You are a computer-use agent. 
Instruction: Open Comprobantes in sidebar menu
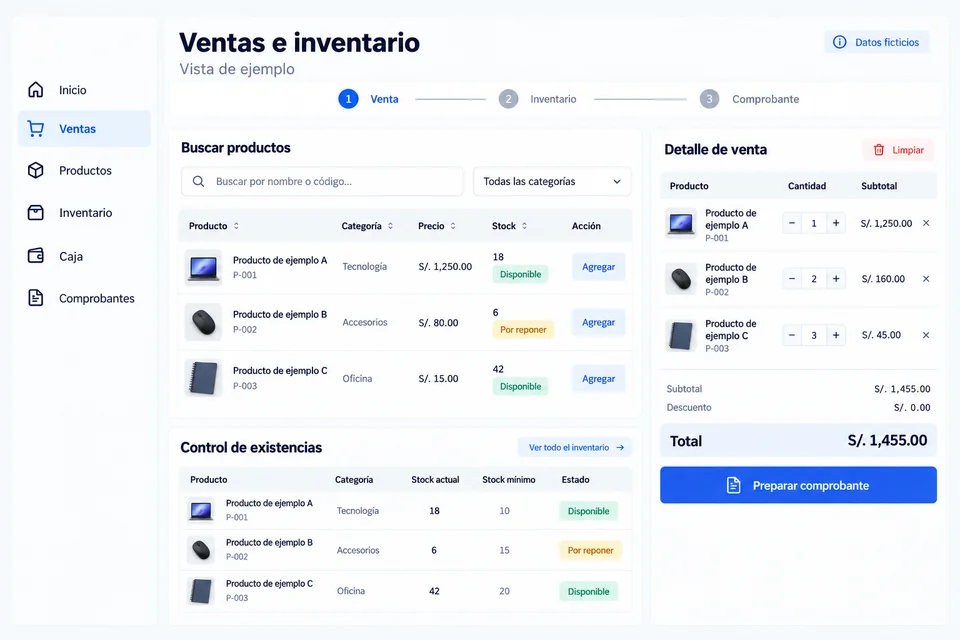[x=84, y=298]
